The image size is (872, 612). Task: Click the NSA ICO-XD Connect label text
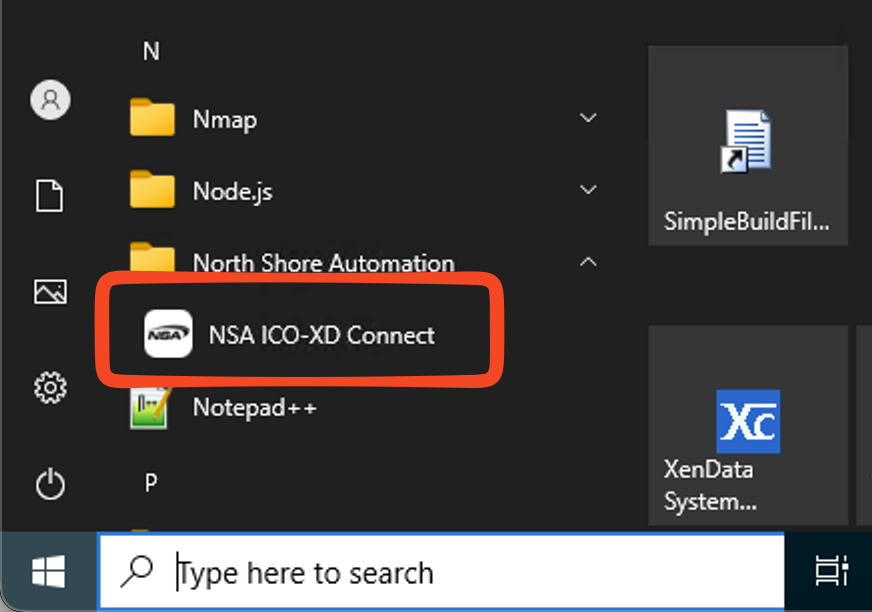click(321, 335)
